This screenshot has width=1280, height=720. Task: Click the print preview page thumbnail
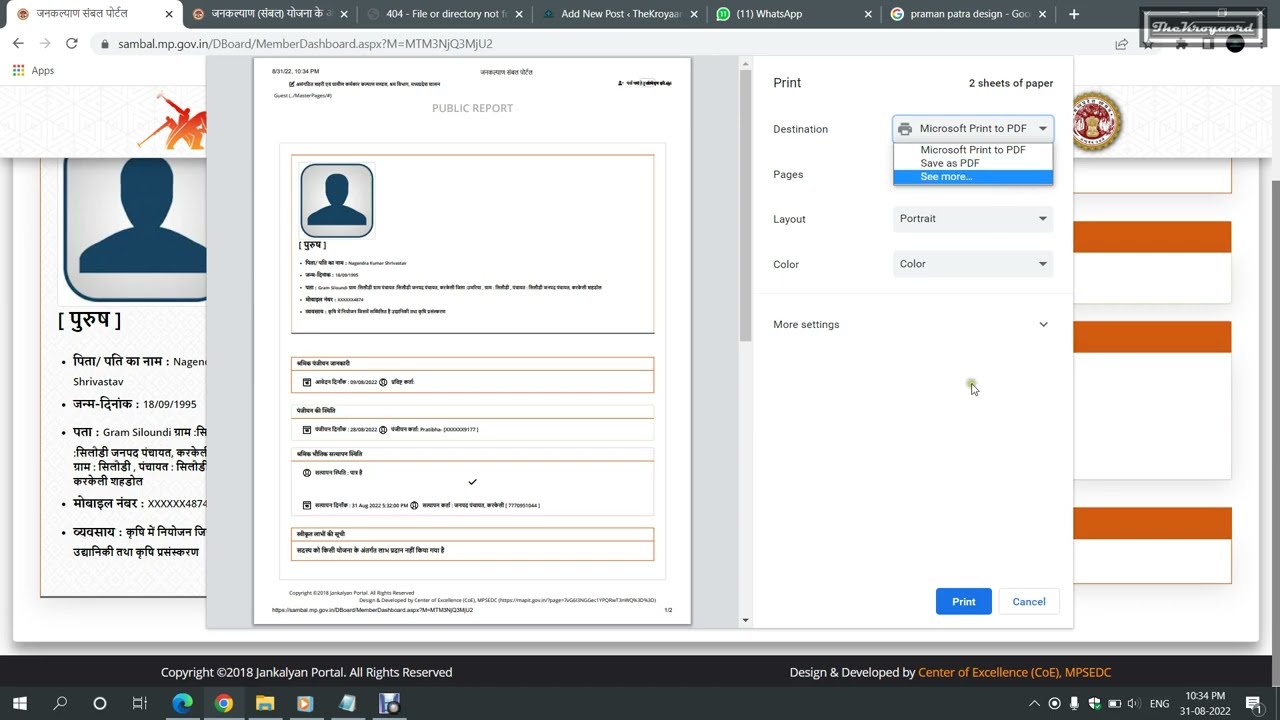click(x=472, y=341)
